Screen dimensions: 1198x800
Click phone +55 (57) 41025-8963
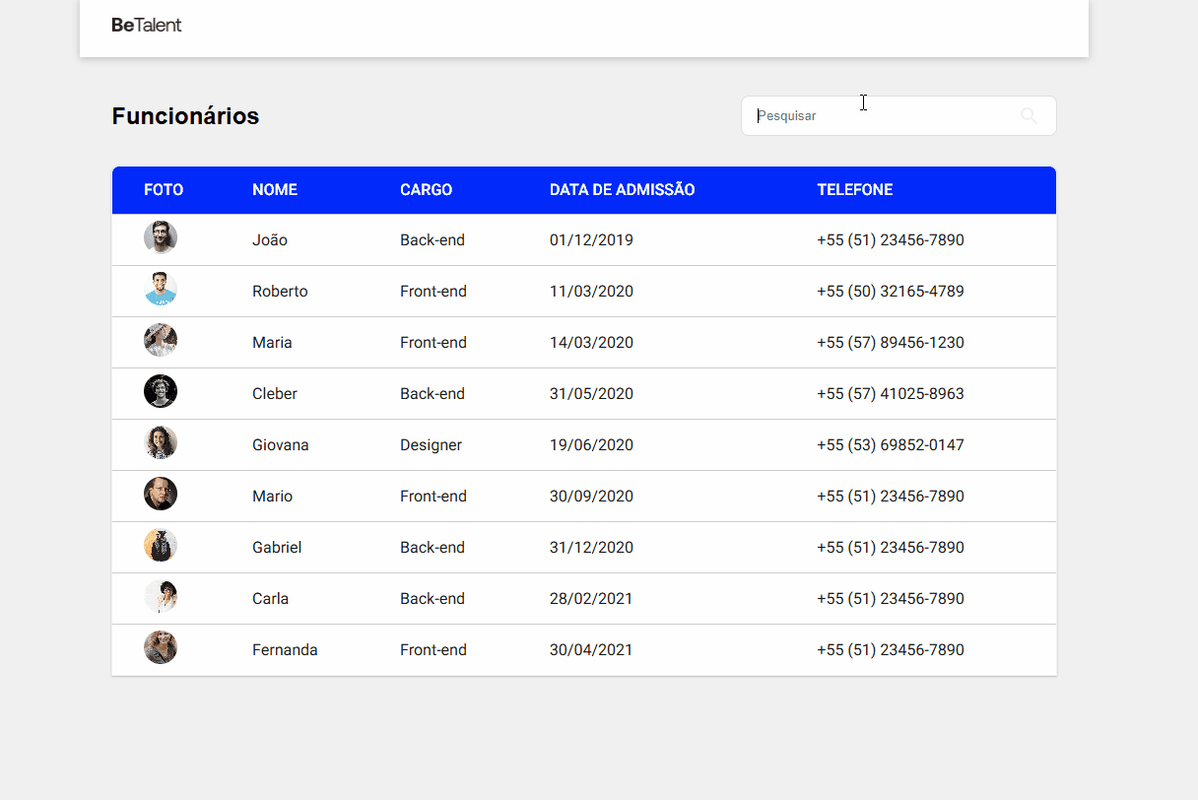[890, 394]
